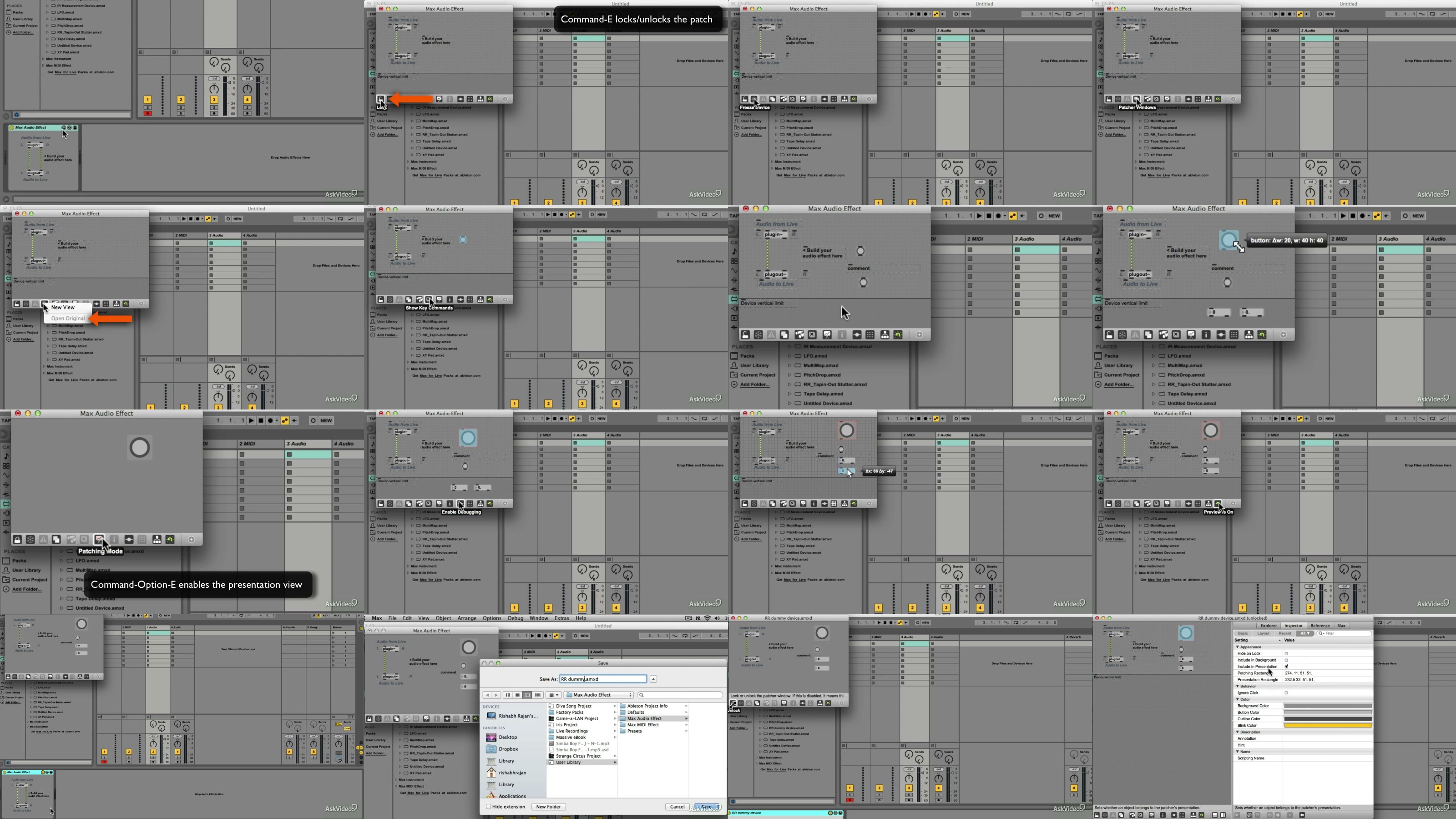Open the Blink Color yellow swatch
This screenshot has width=1456, height=819.
coord(1327,726)
